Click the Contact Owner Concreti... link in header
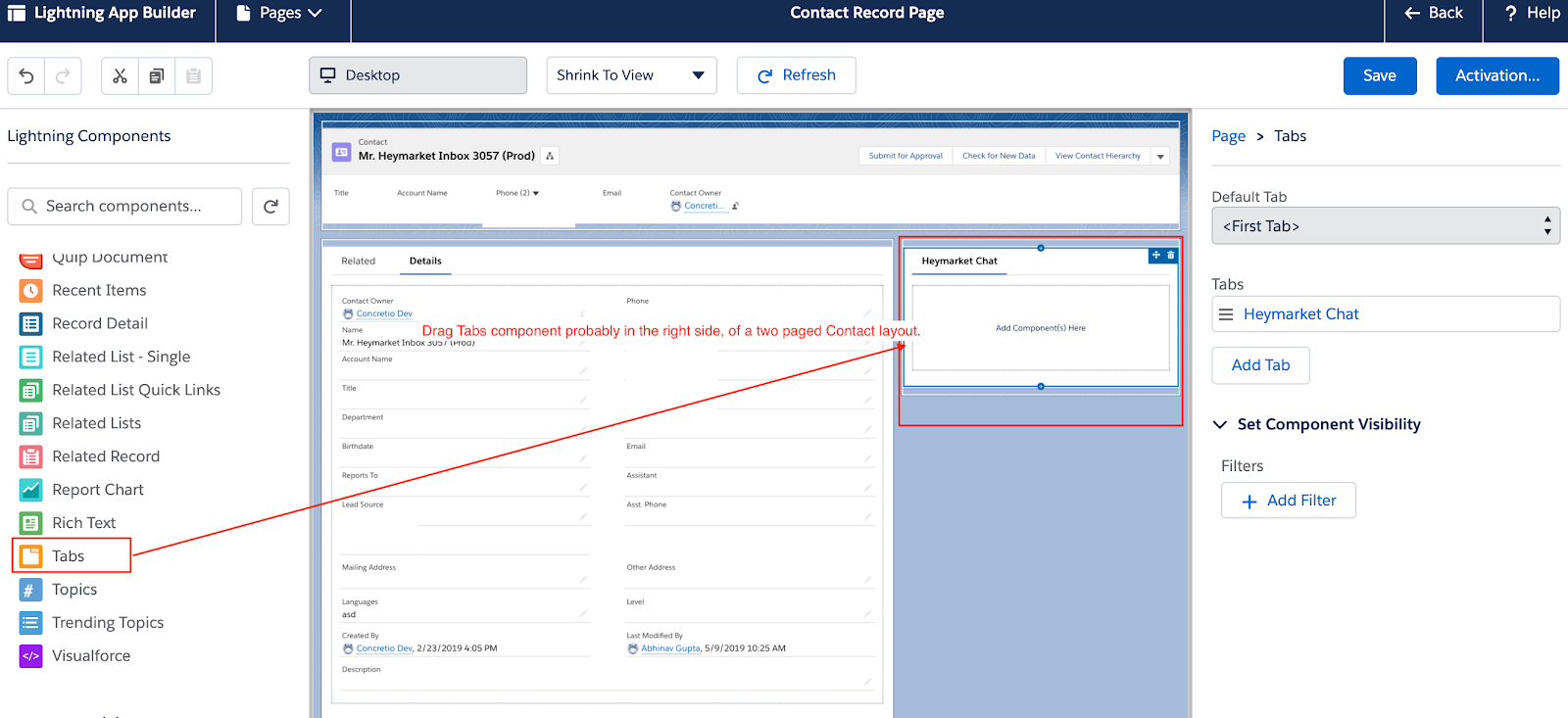Viewport: 1568px width, 718px height. point(705,207)
